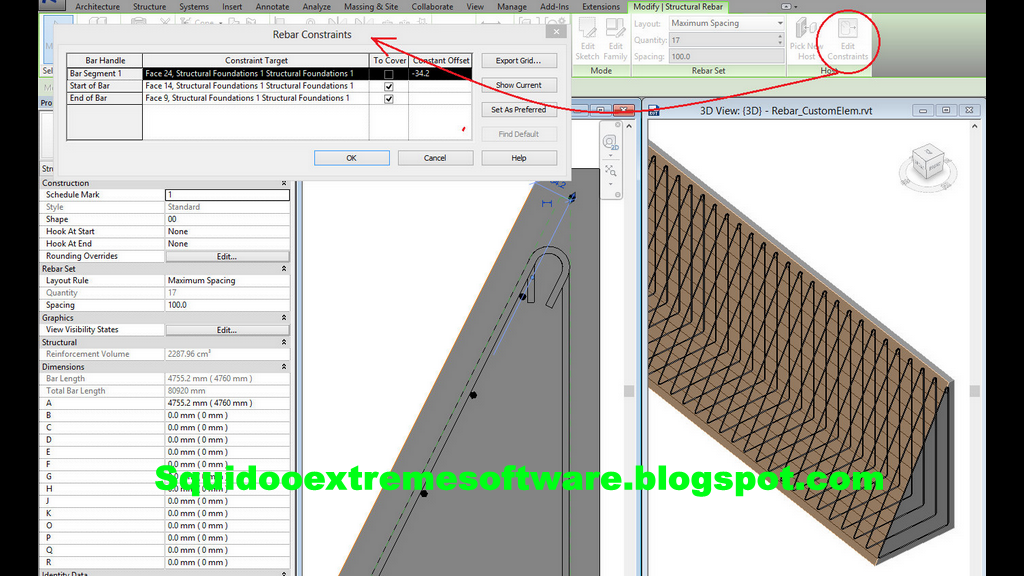Confirm Rebar Constraints dialog with OK
Viewport: 1024px width, 576px height.
click(351, 158)
